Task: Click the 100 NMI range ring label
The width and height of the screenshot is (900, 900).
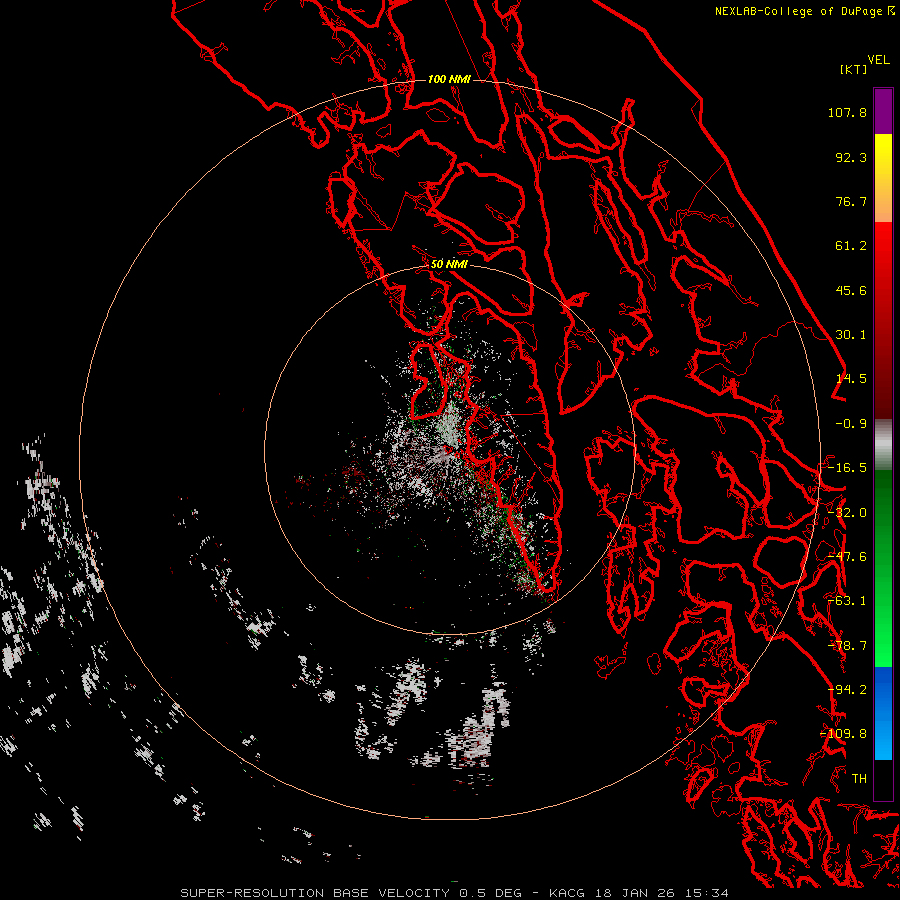Action: (x=449, y=79)
